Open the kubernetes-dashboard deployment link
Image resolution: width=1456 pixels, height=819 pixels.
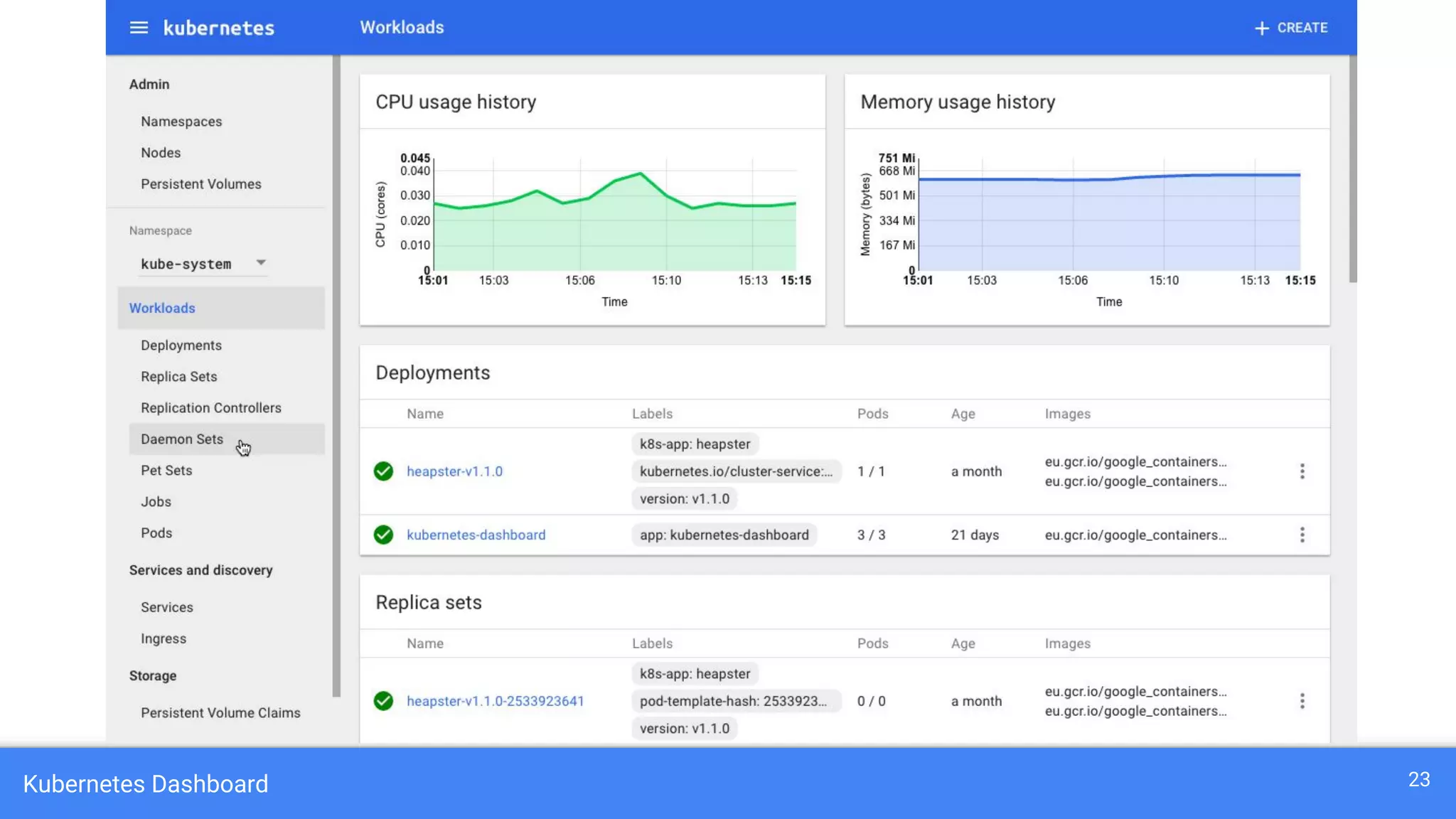[x=476, y=535]
